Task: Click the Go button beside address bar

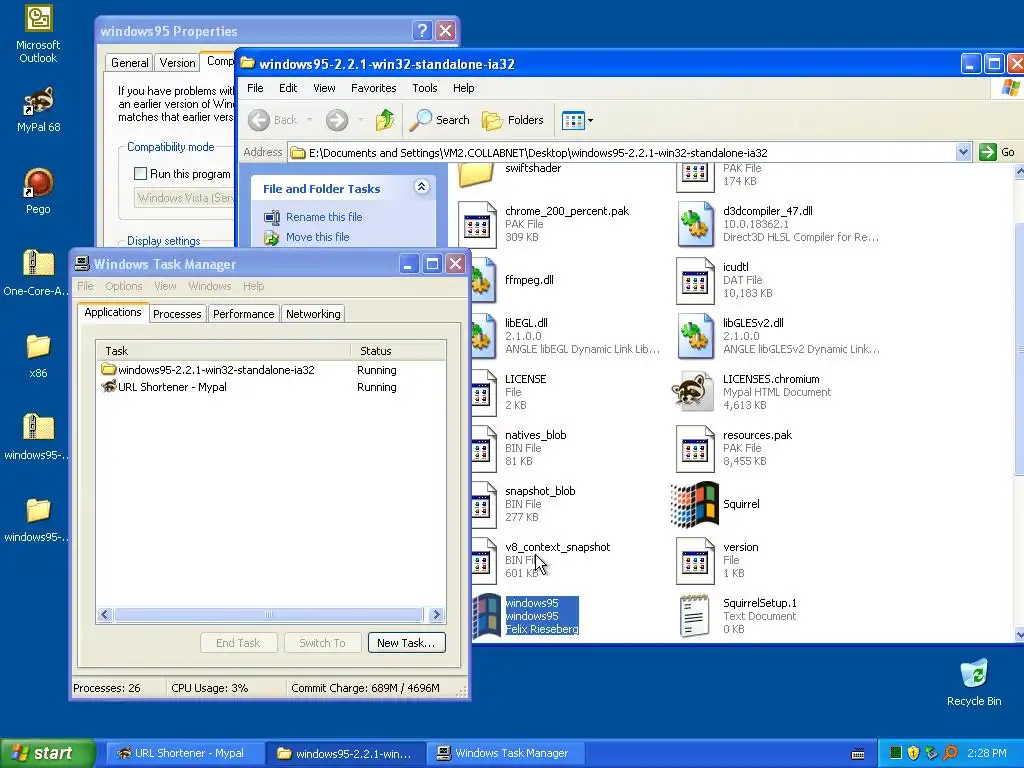Action: (x=997, y=152)
